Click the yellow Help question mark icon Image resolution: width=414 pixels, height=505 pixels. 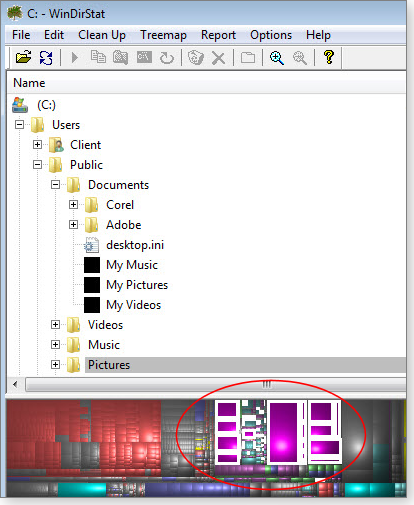[x=329, y=57]
